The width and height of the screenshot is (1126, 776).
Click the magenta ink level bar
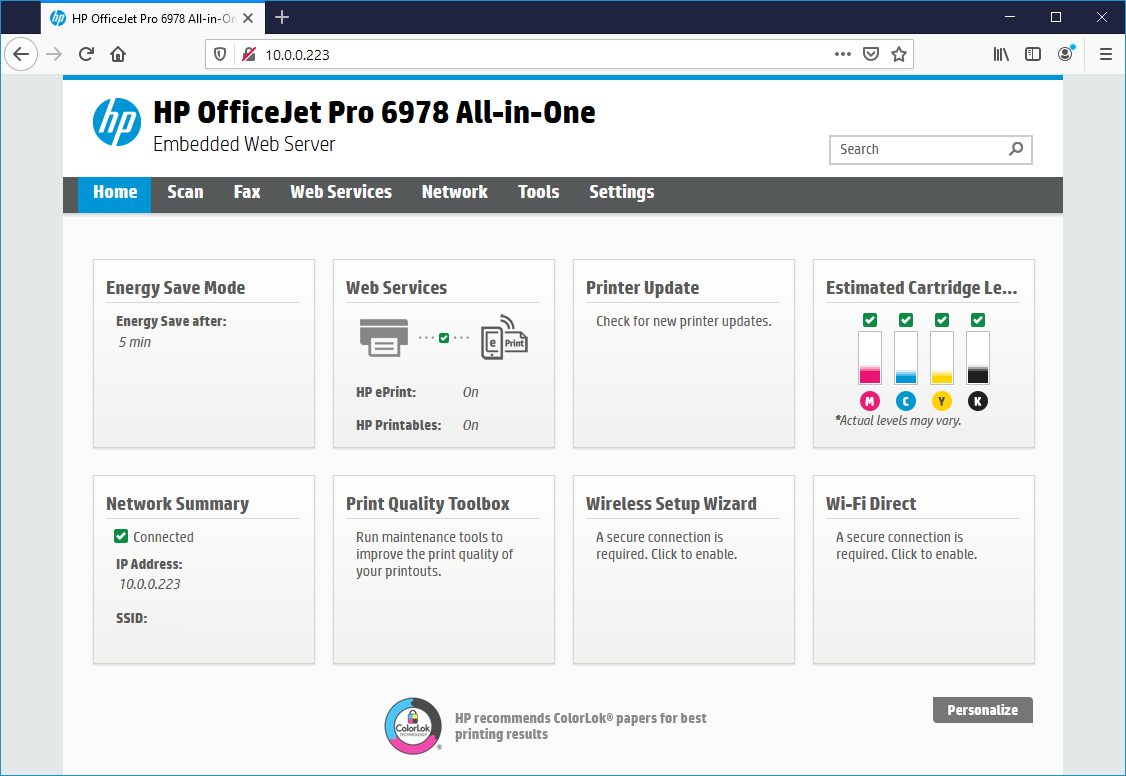point(870,357)
